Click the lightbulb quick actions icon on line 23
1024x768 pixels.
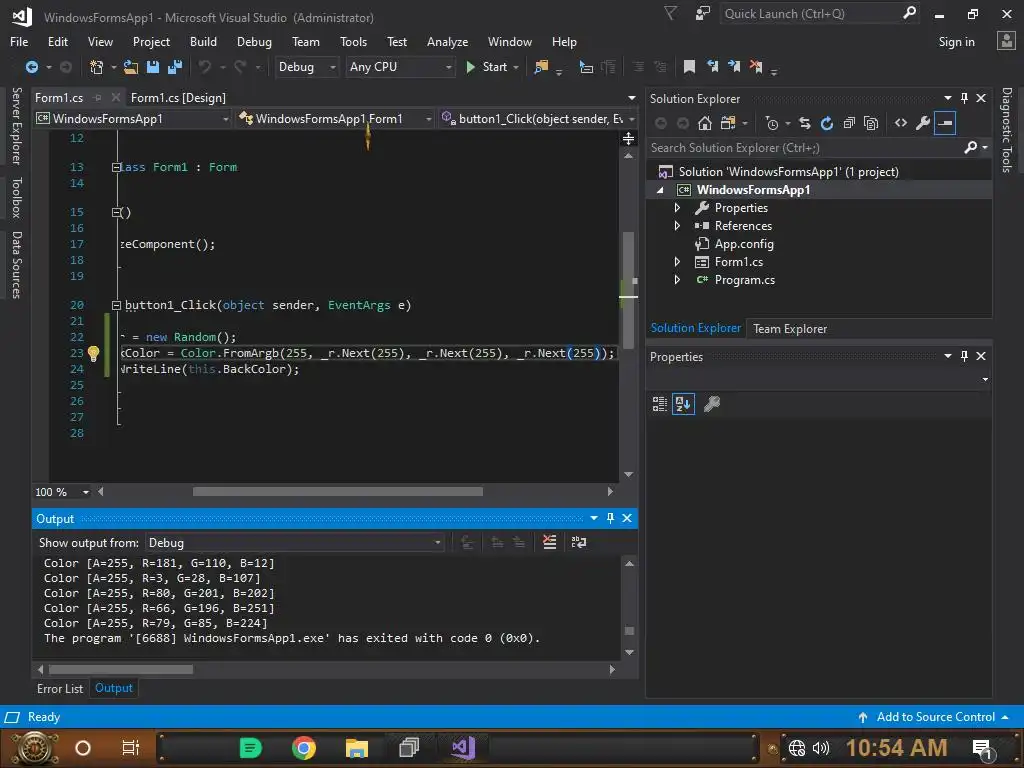coord(93,353)
